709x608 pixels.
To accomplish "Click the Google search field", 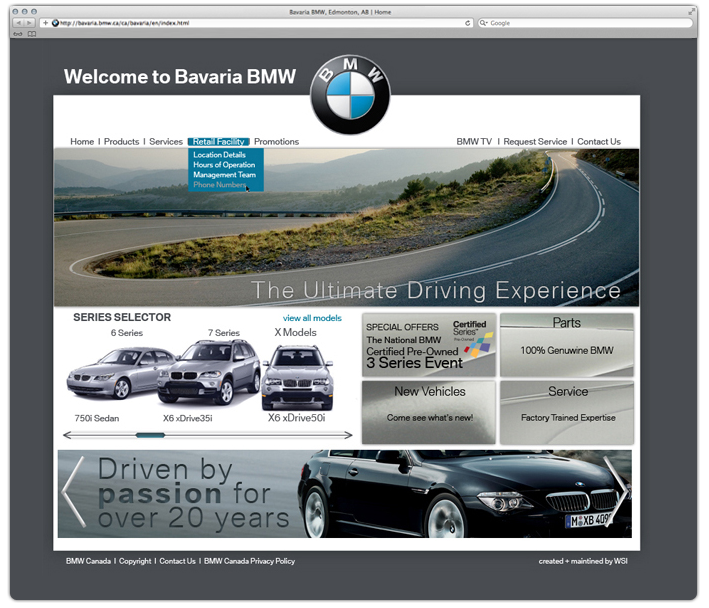I will 586,23.
